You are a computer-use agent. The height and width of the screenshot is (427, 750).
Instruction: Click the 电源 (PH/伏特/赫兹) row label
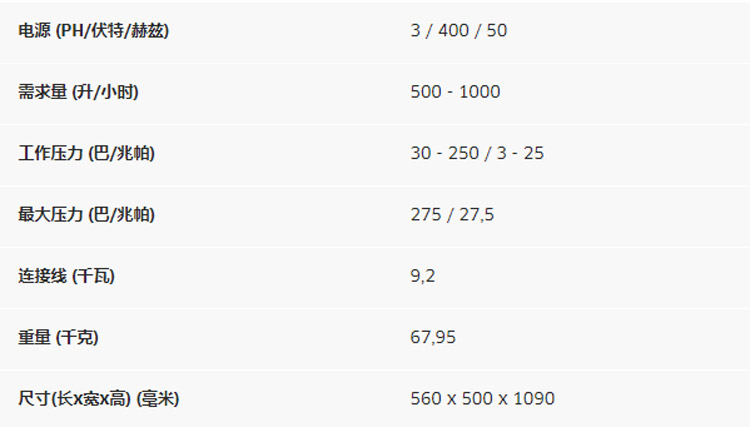click(x=93, y=31)
